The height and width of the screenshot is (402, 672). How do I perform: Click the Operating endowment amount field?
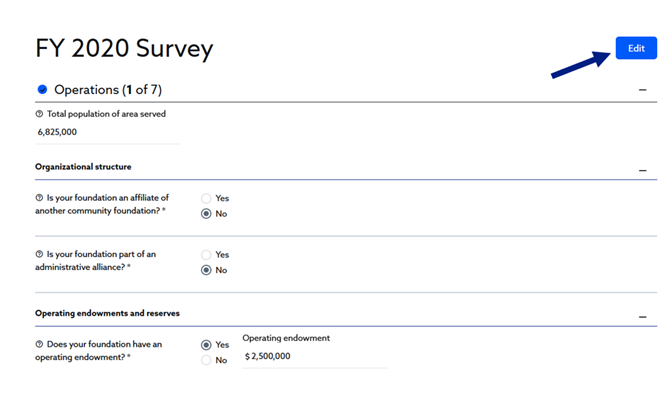pyautogui.click(x=314, y=356)
